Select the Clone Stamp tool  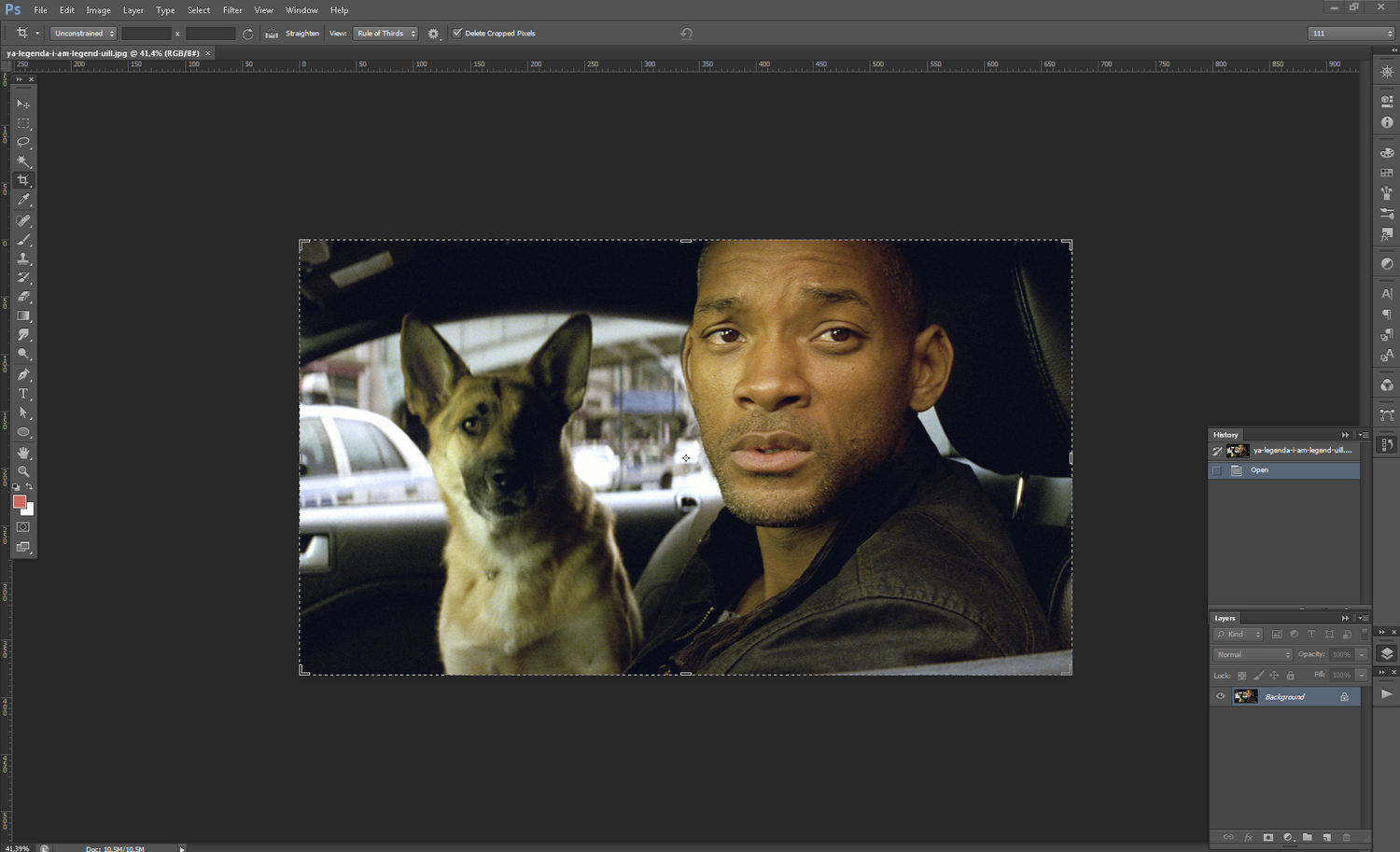23,258
